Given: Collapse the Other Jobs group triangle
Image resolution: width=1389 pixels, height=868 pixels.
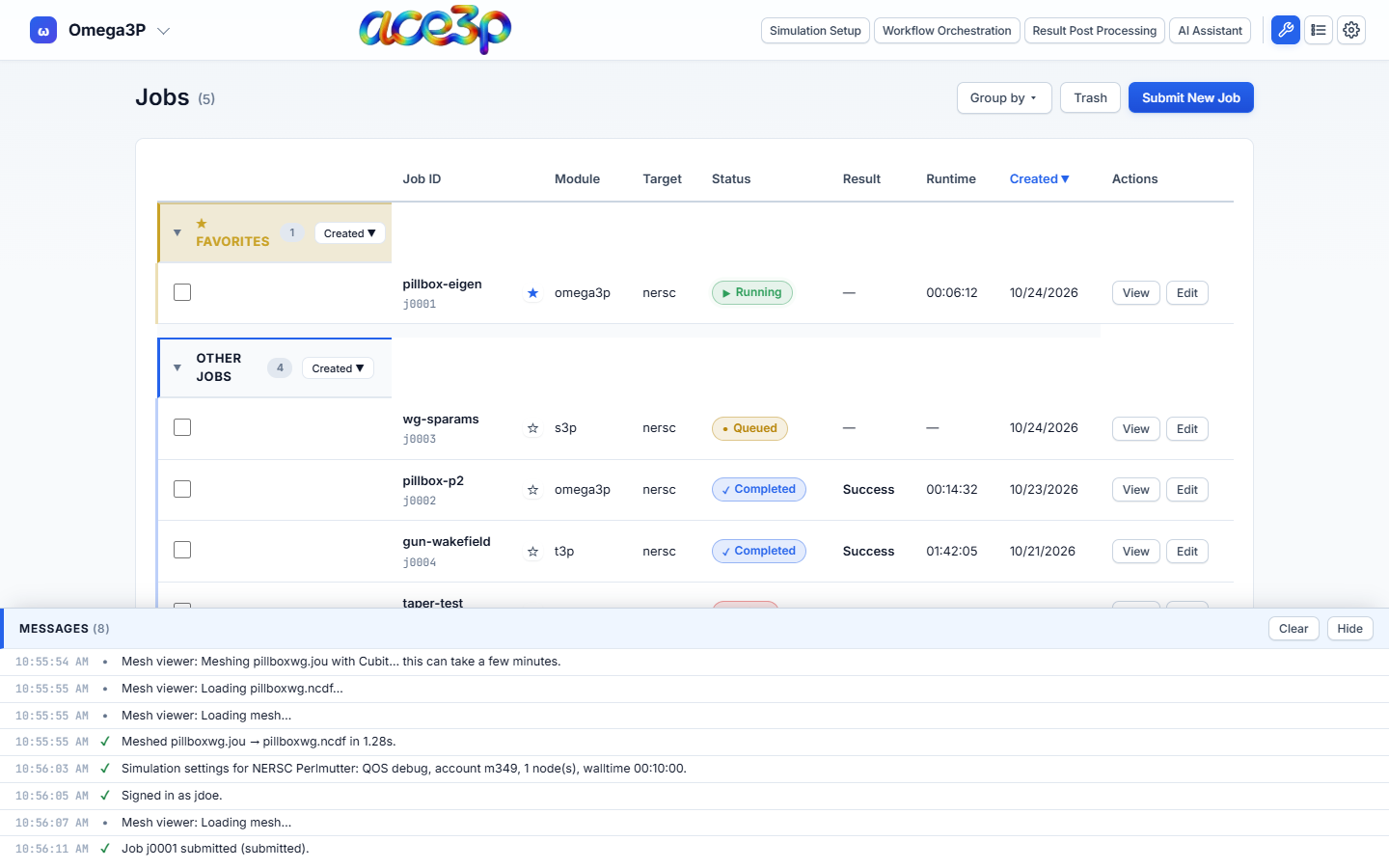Looking at the screenshot, I should point(177,367).
